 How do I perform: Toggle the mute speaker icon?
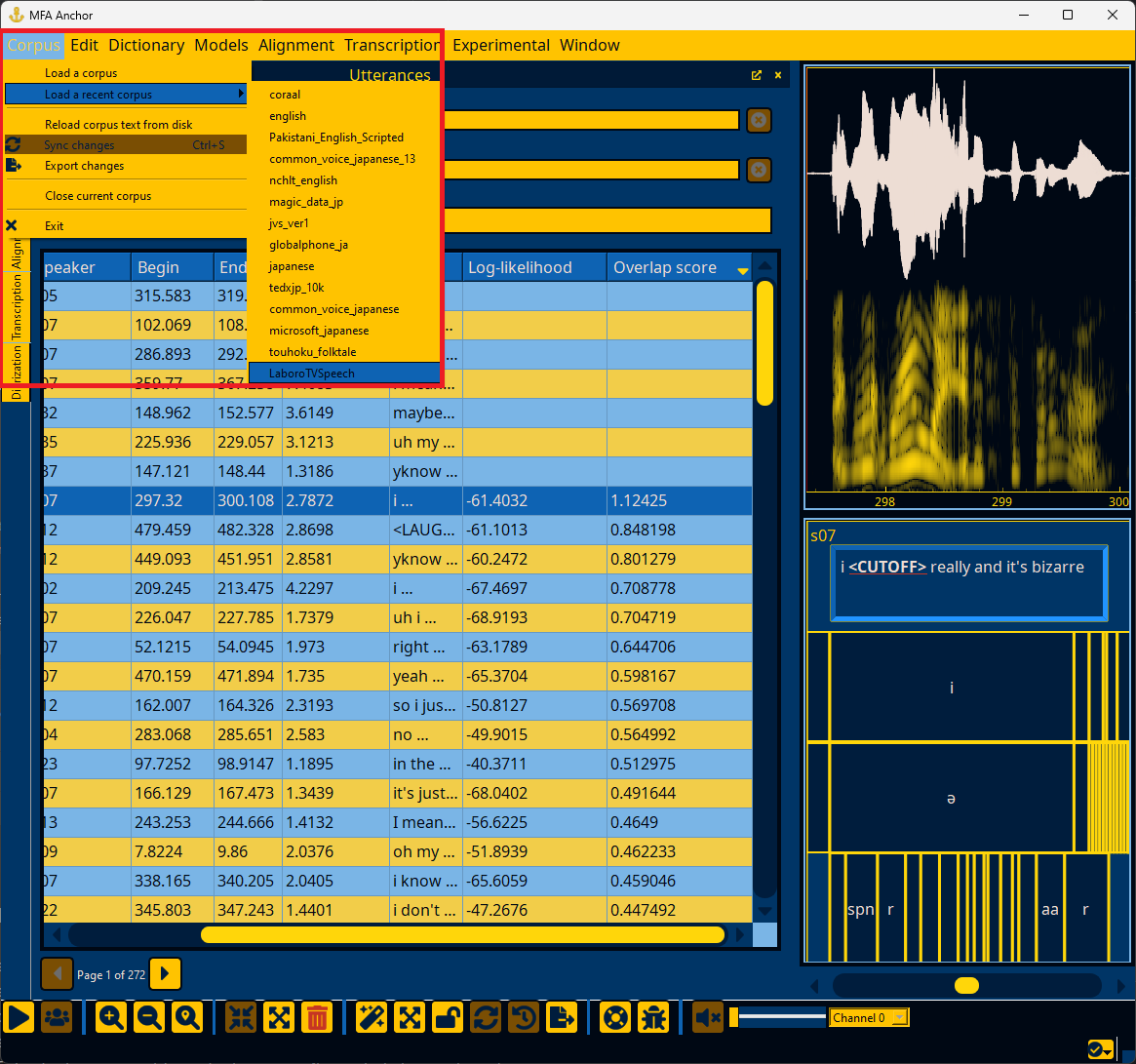(708, 1017)
